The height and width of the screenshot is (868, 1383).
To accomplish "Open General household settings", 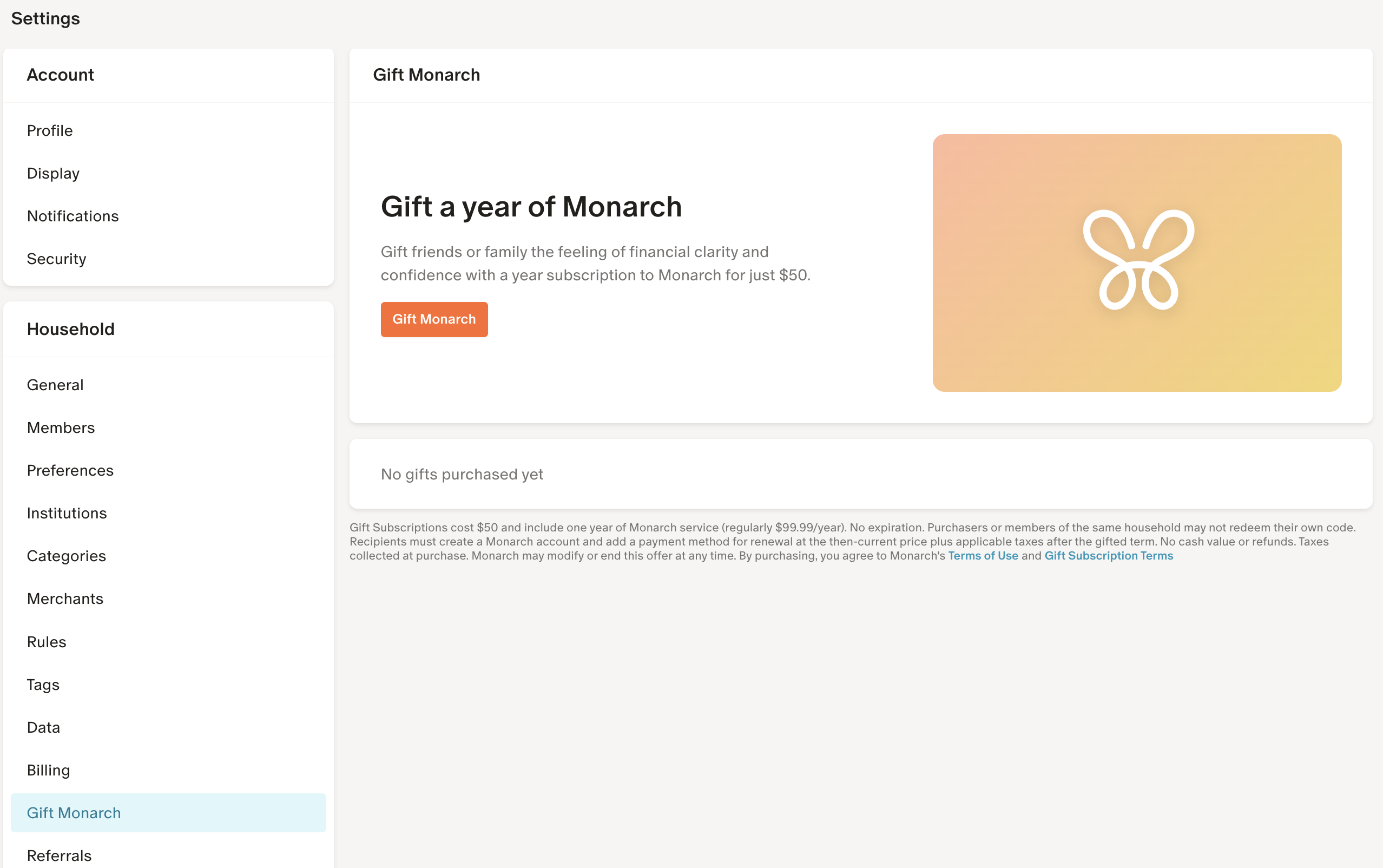I will coord(55,385).
